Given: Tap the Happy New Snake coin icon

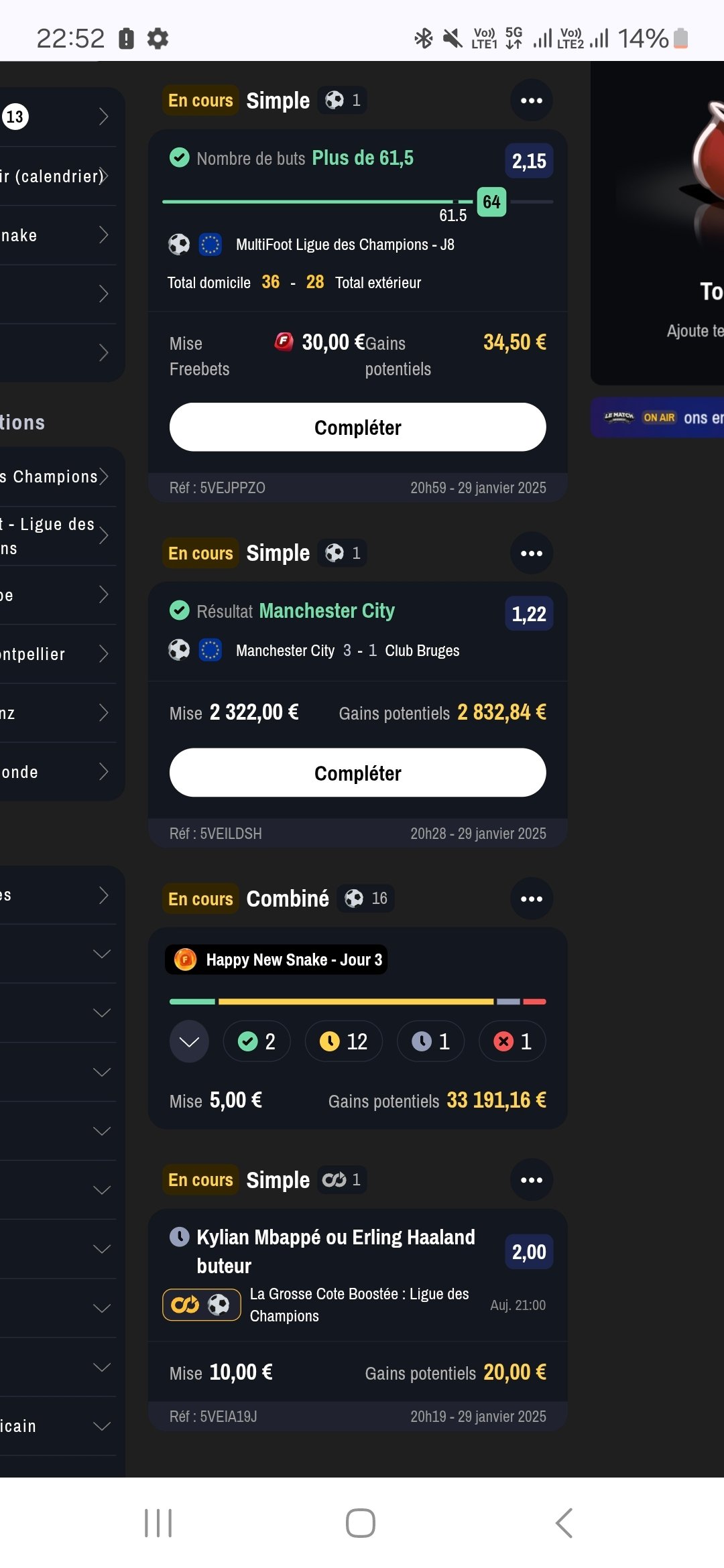Looking at the screenshot, I should [x=185, y=960].
